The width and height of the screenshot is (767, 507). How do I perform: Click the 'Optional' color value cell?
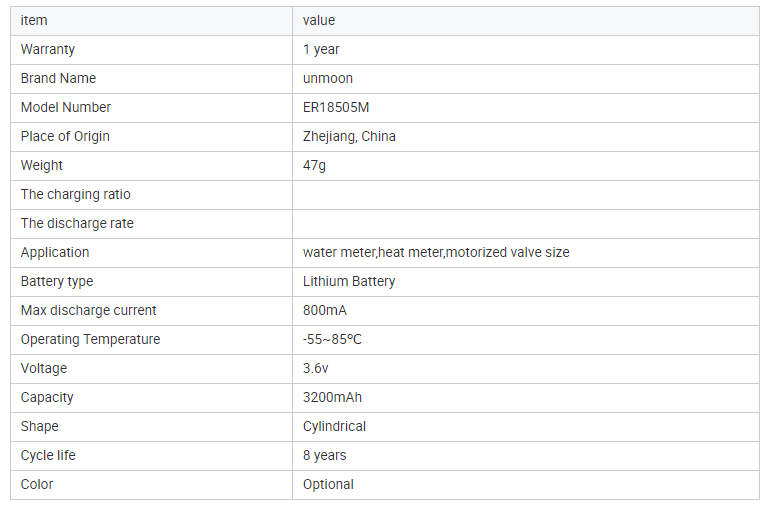pyautogui.click(x=526, y=484)
